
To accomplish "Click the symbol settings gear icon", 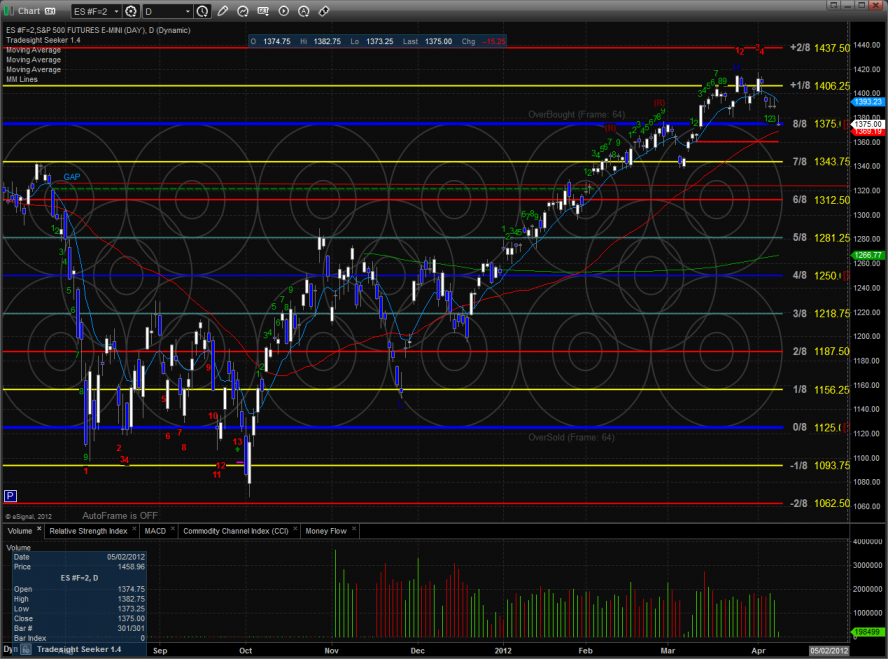I will 131,11.
